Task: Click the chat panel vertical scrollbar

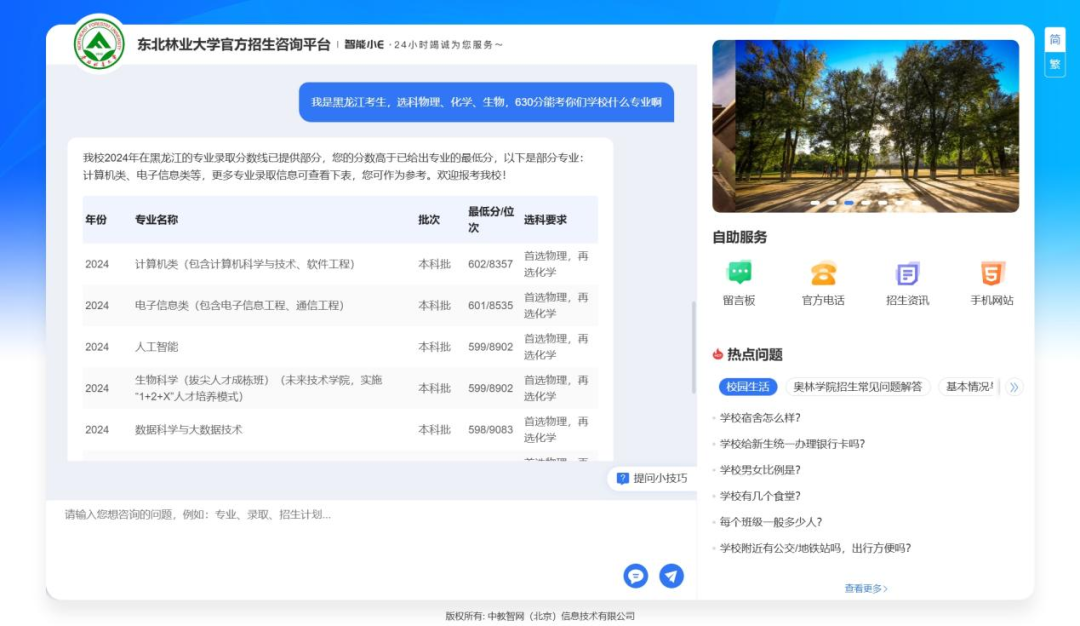Action: (693, 347)
